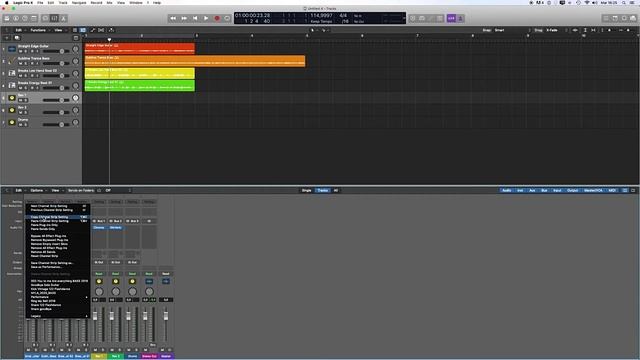
Task: Select Next Channel Strip Setting
Action: tap(58, 206)
